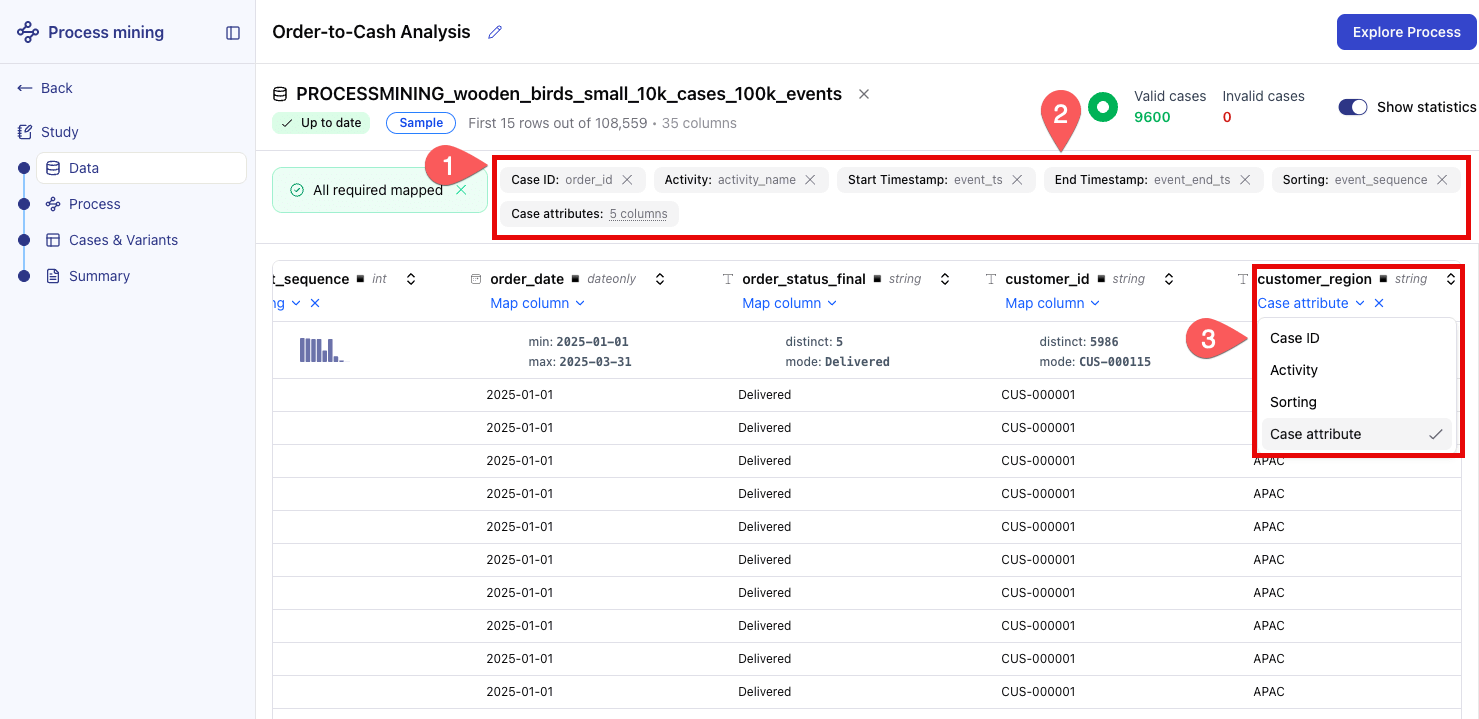1479x719 pixels.
Task: Click the Study notebook icon
Action: [25, 132]
